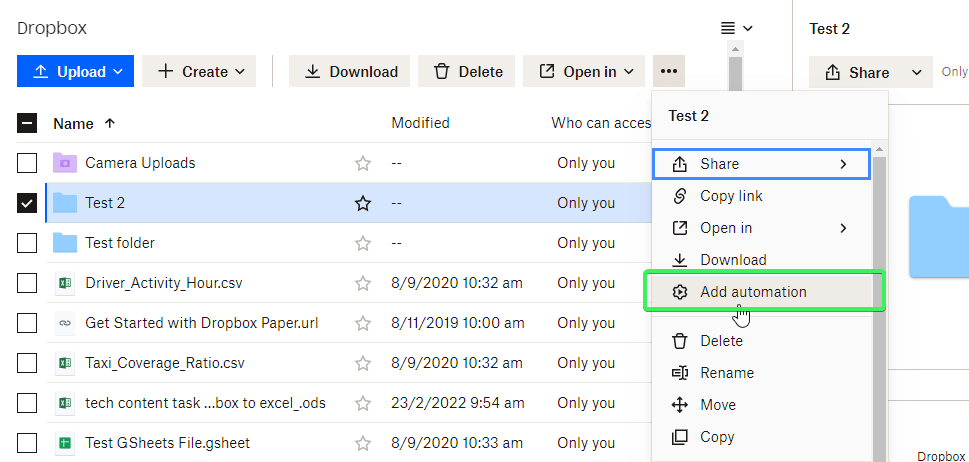Click the Driver_Activity_Hour.csv file icon
This screenshot has height=462, width=969.
[65, 283]
